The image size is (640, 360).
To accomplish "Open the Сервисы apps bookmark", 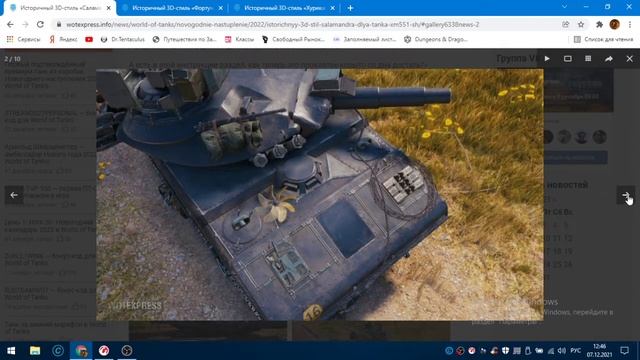I will (x=23, y=39).
